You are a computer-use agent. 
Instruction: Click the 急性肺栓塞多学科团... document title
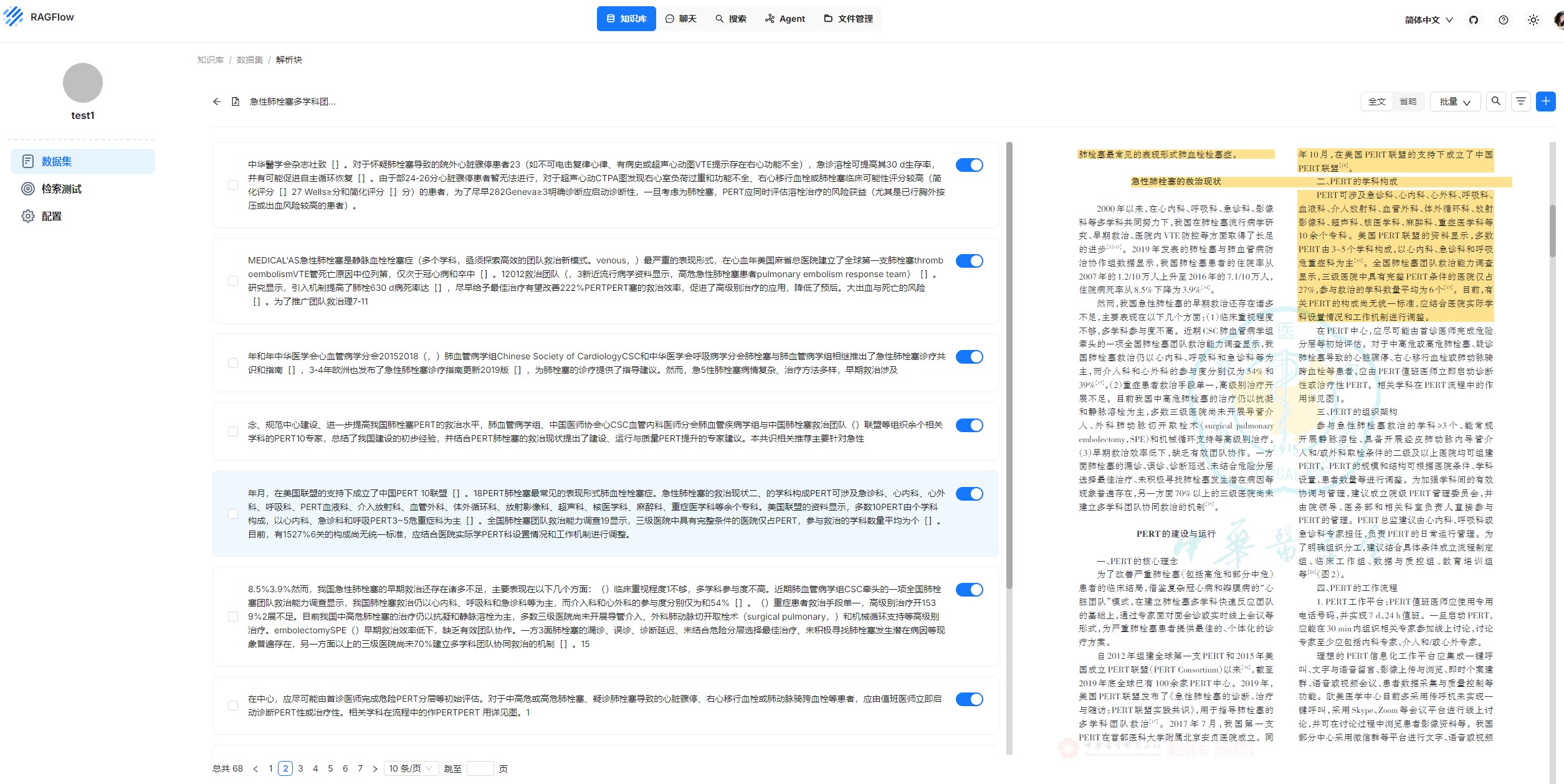pos(293,102)
